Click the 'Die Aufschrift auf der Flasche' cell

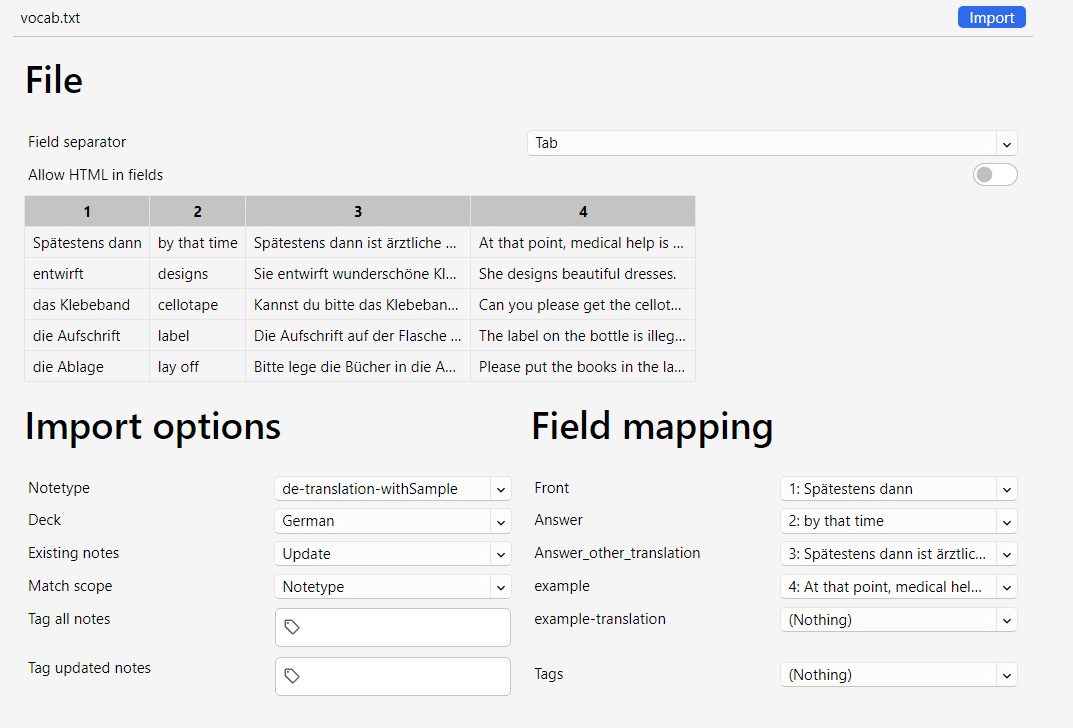pos(358,336)
